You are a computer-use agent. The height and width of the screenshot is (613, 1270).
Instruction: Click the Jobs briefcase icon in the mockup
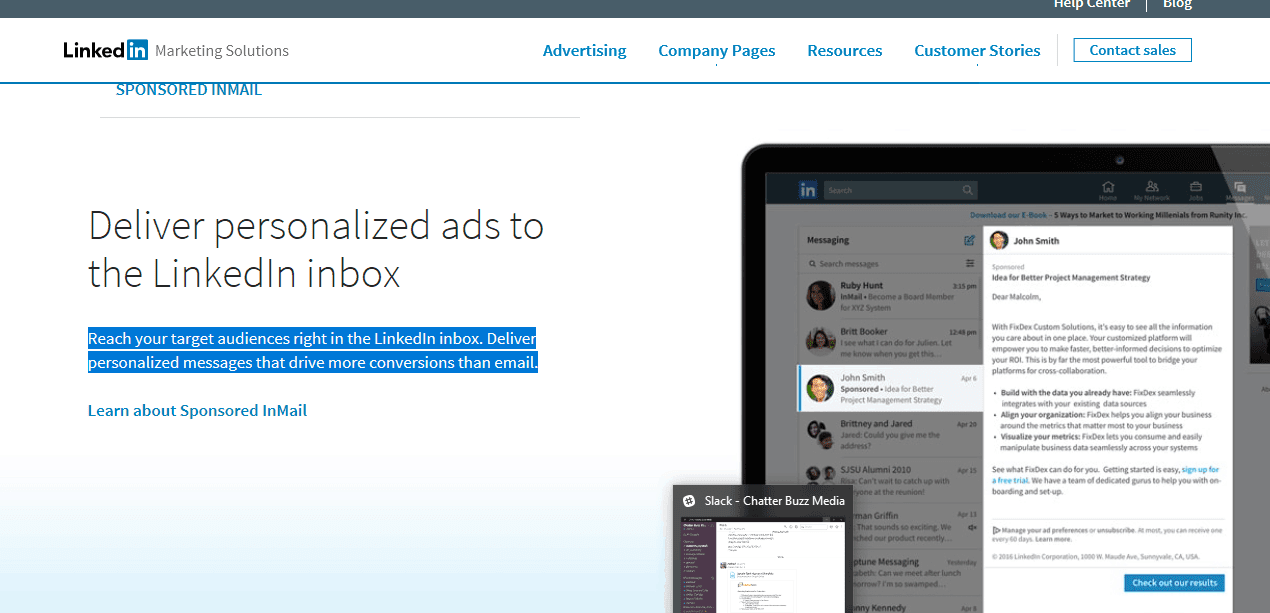click(x=1196, y=189)
